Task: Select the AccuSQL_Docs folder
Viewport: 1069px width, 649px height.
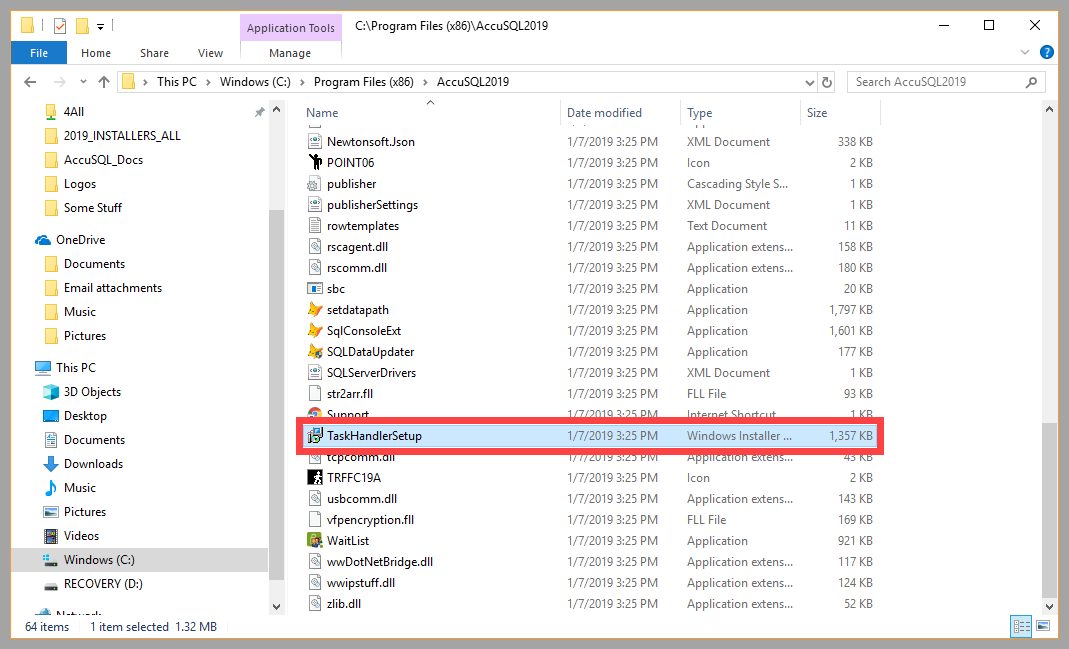Action: click(103, 160)
